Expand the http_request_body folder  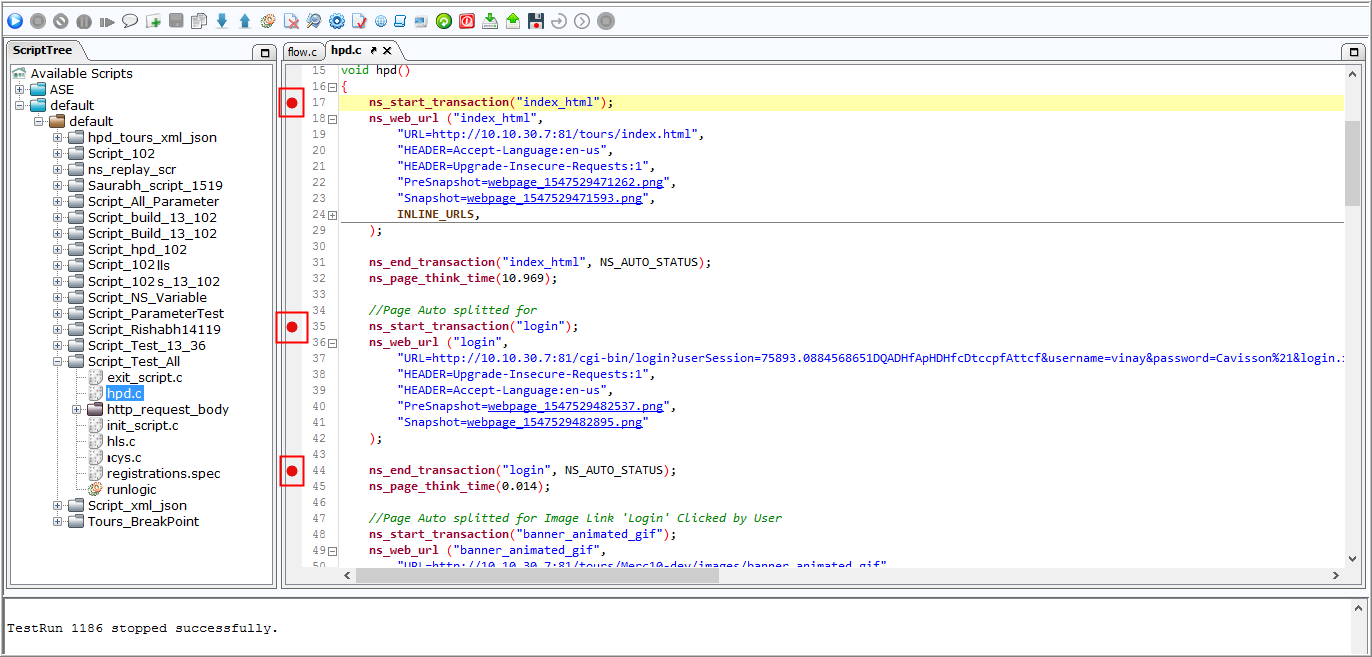[x=77, y=409]
